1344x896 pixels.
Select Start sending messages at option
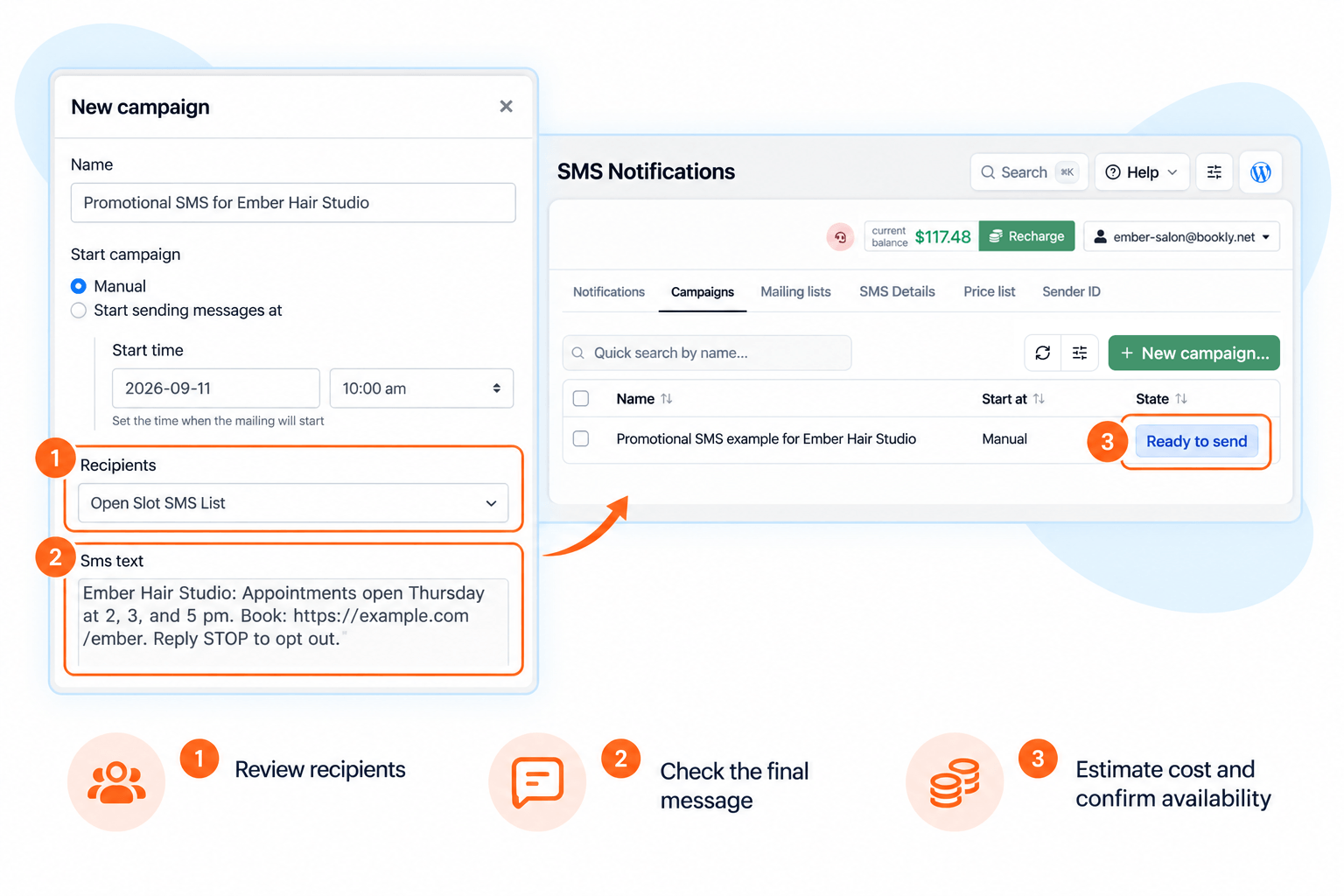coord(79,311)
